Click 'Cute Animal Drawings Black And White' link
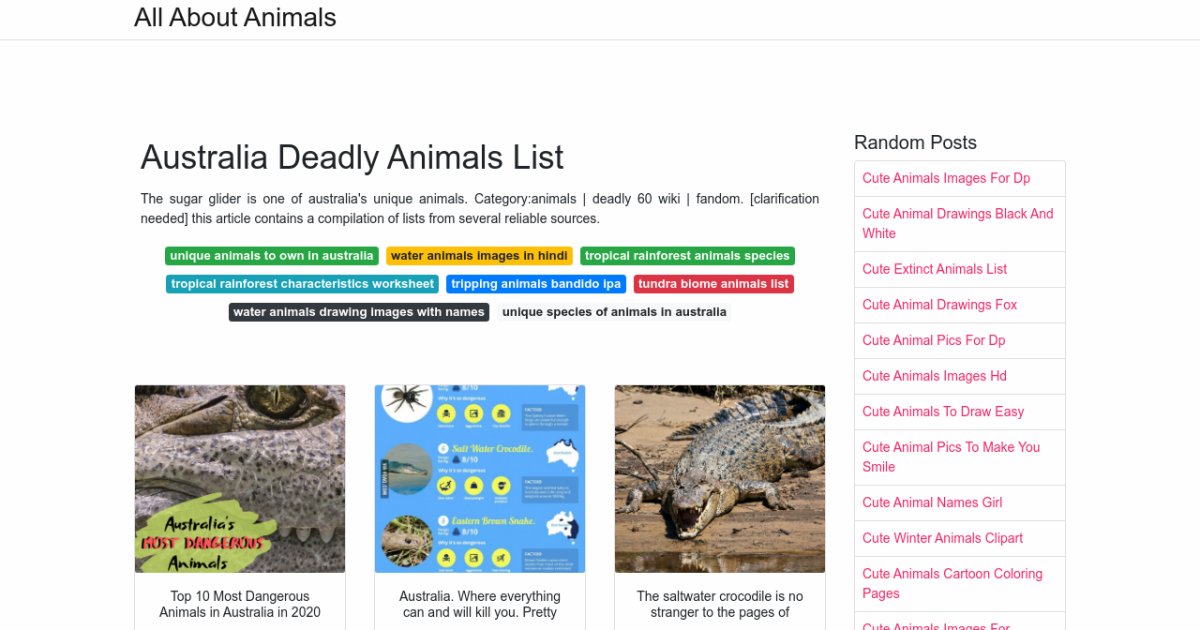Image resolution: width=1200 pixels, height=630 pixels. coord(958,223)
